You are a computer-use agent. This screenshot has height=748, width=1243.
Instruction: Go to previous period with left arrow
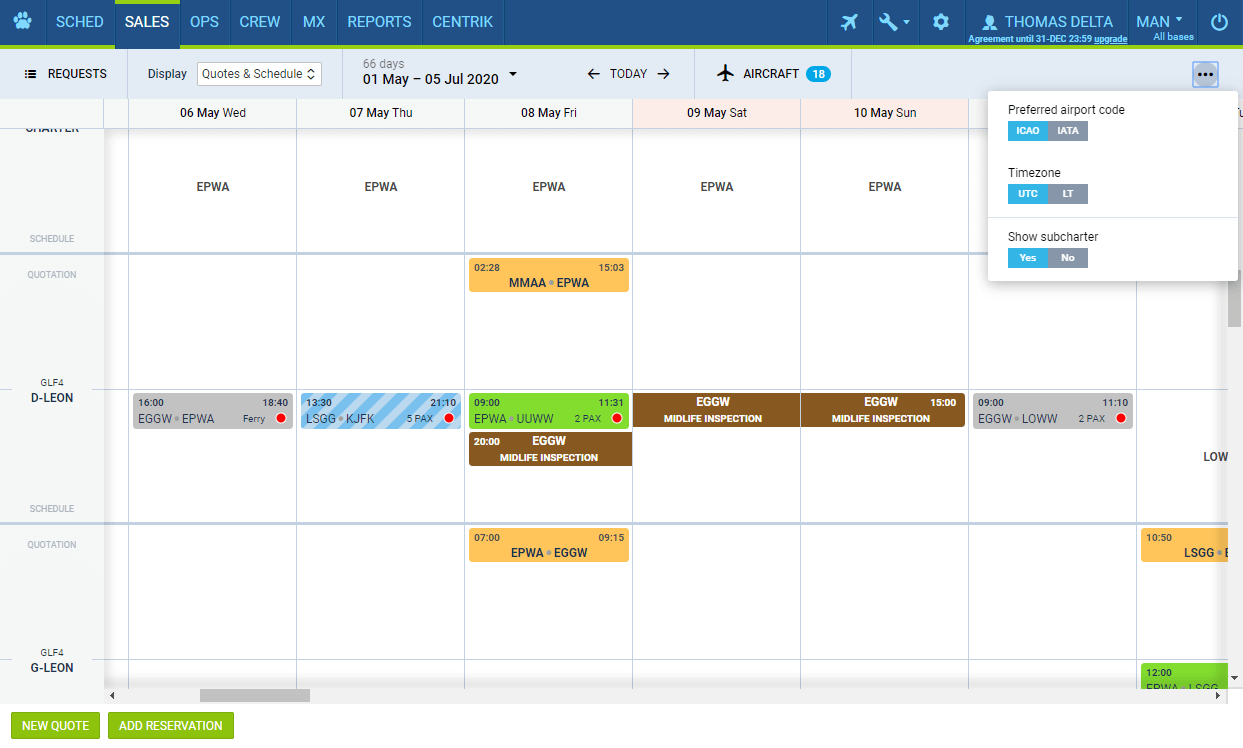(x=593, y=74)
